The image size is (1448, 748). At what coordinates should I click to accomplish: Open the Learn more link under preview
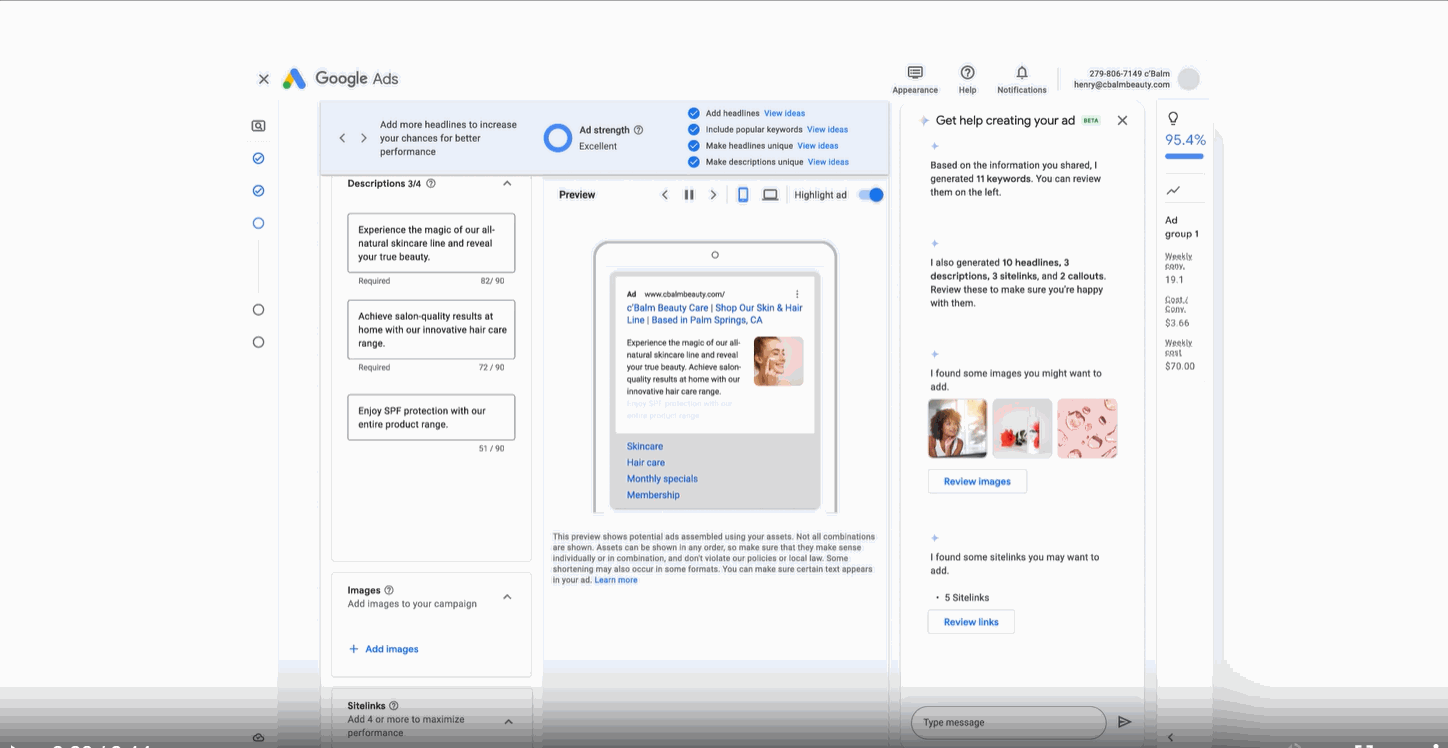coord(616,580)
